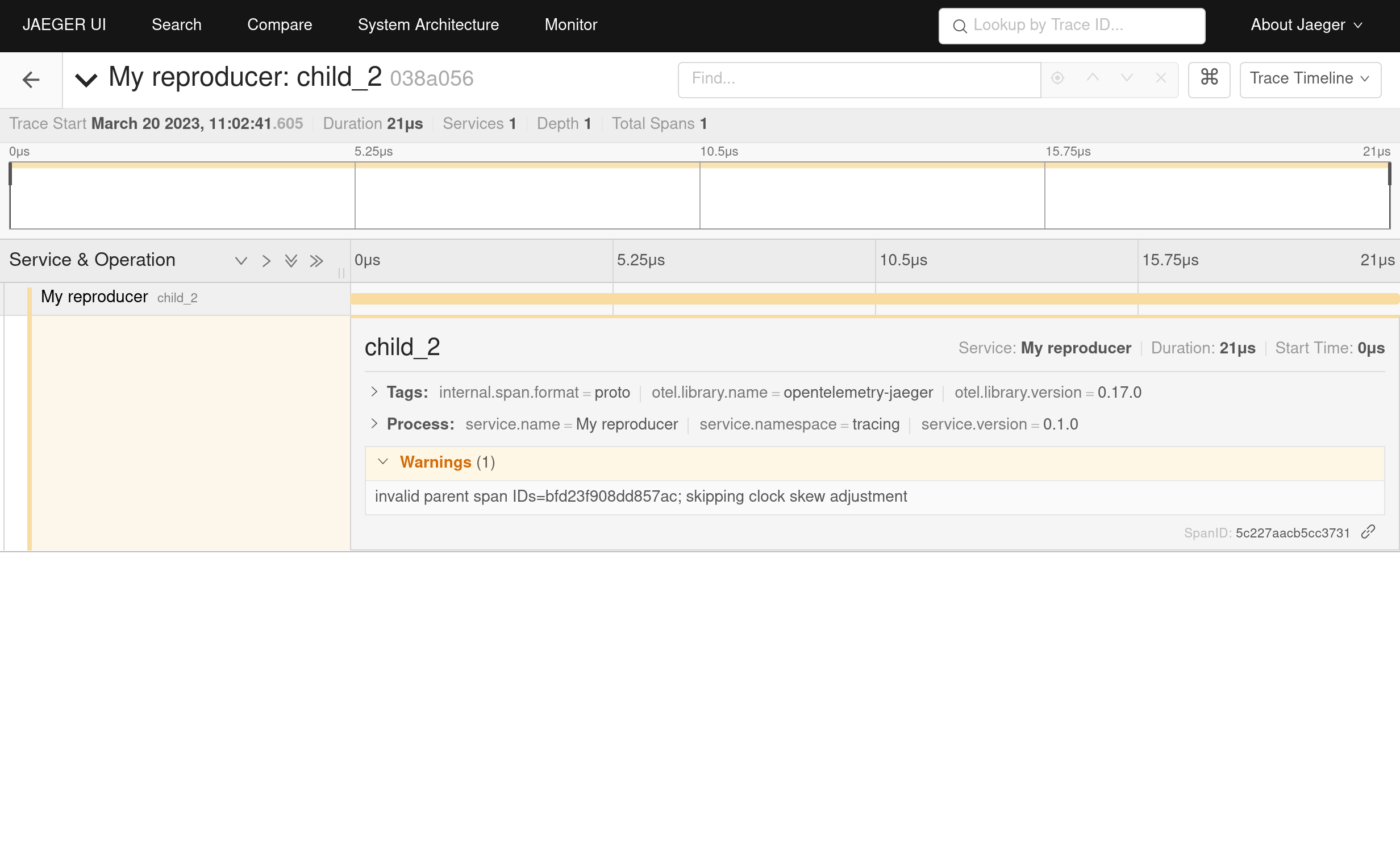The width and height of the screenshot is (1400, 842).
Task: Click the magnifier icon in Lookup by Trace ID
Action: coord(960,26)
